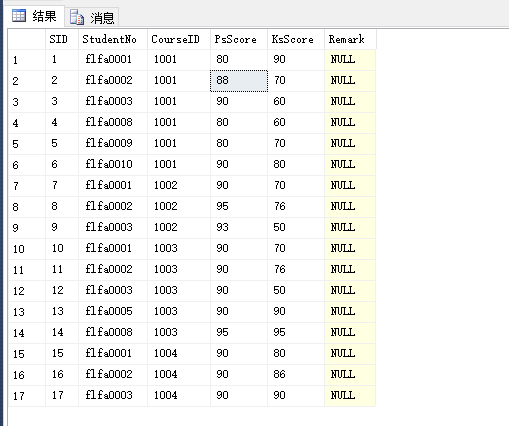Image resolution: width=509 pixels, height=426 pixels.
Task: Select row header 17
Action: (x=27, y=396)
